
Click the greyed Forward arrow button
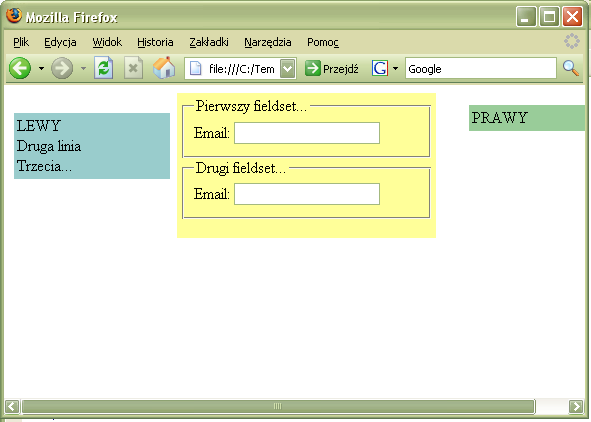coord(62,69)
